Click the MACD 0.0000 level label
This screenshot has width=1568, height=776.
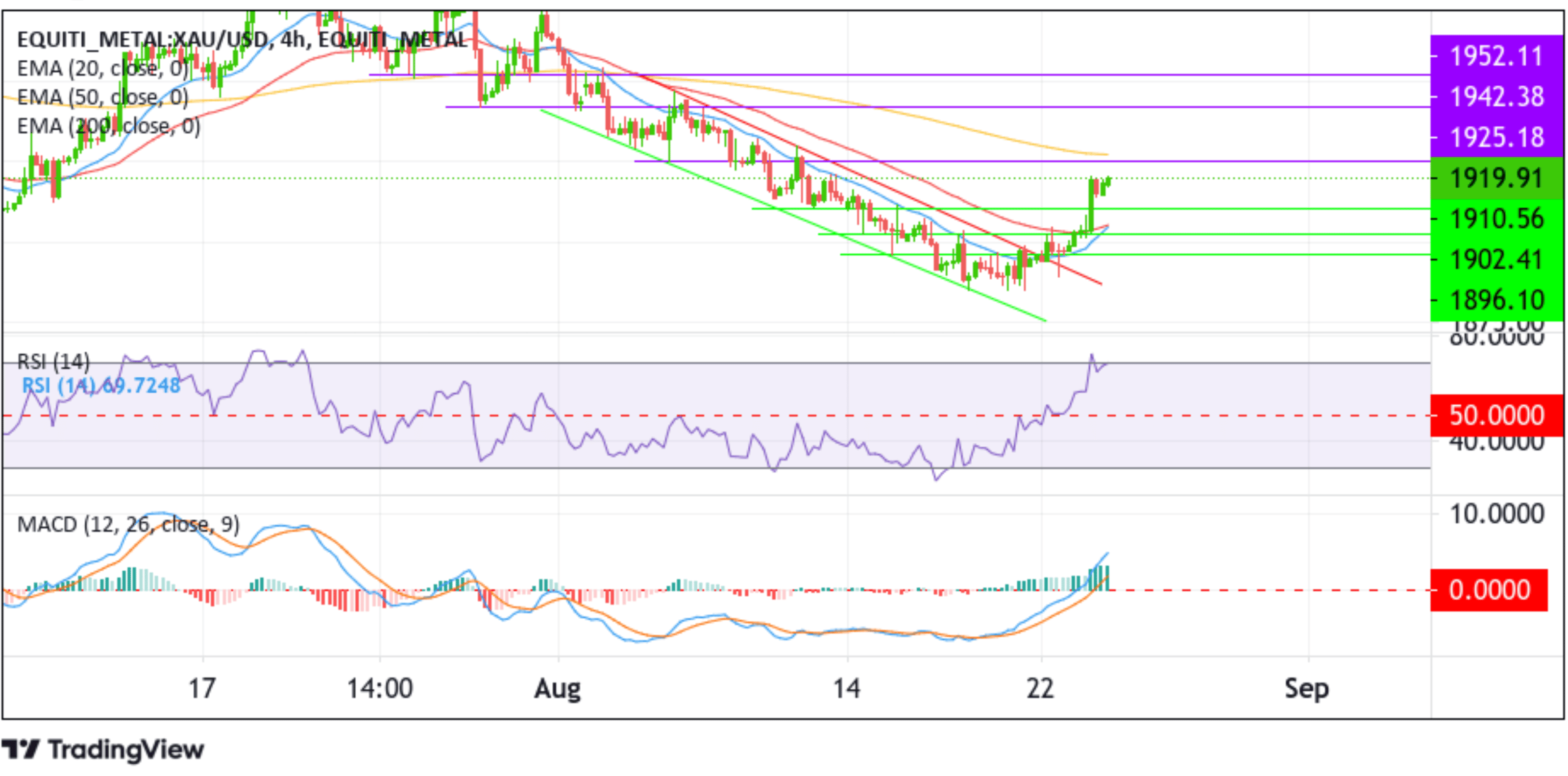pyautogui.click(x=1489, y=590)
